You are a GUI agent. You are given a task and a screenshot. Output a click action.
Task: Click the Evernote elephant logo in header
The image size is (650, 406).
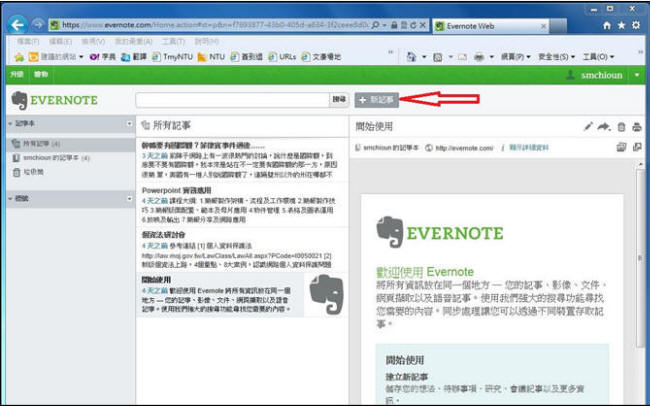pyautogui.click(x=55, y=100)
